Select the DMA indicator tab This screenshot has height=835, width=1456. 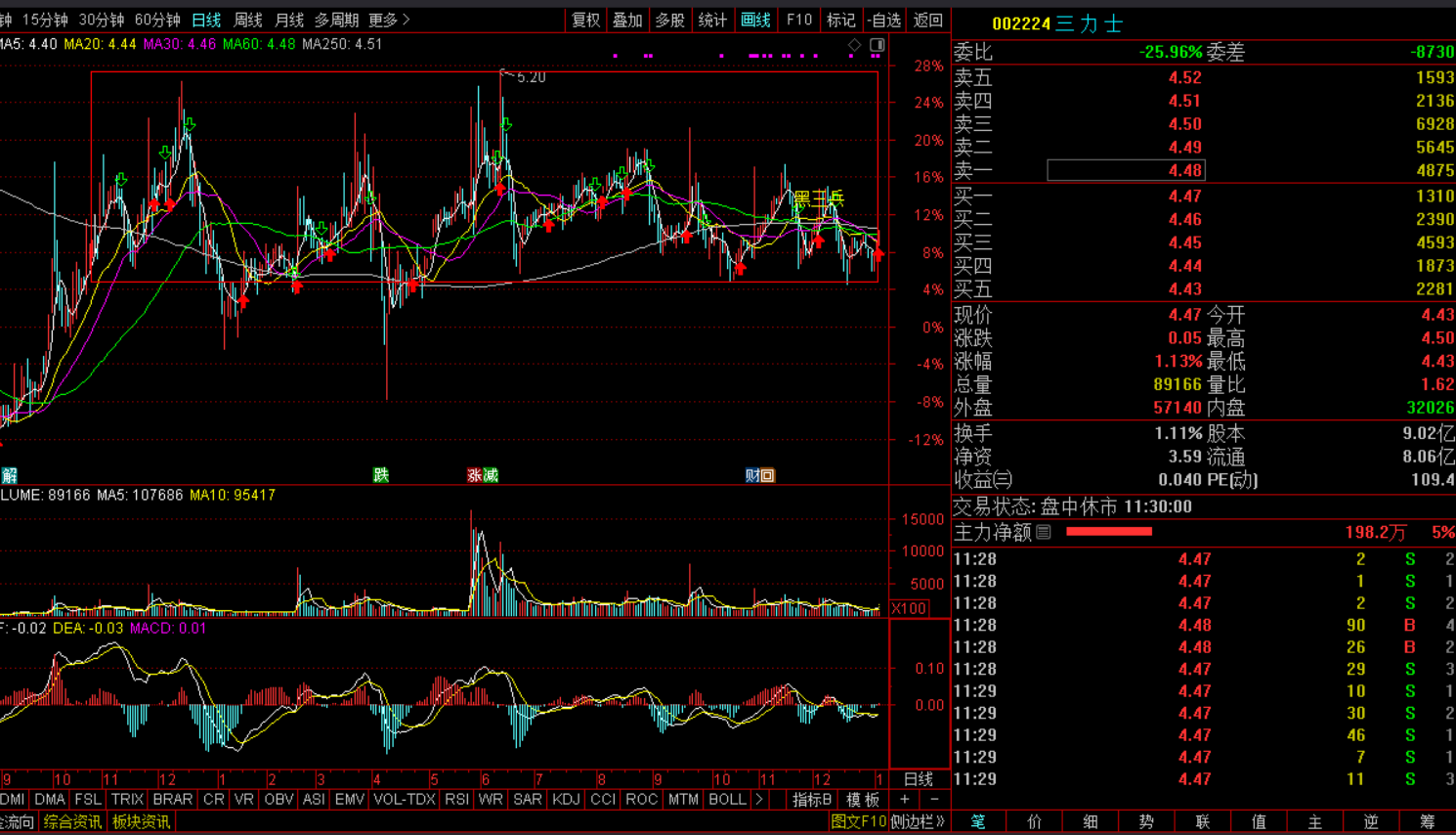click(x=50, y=800)
